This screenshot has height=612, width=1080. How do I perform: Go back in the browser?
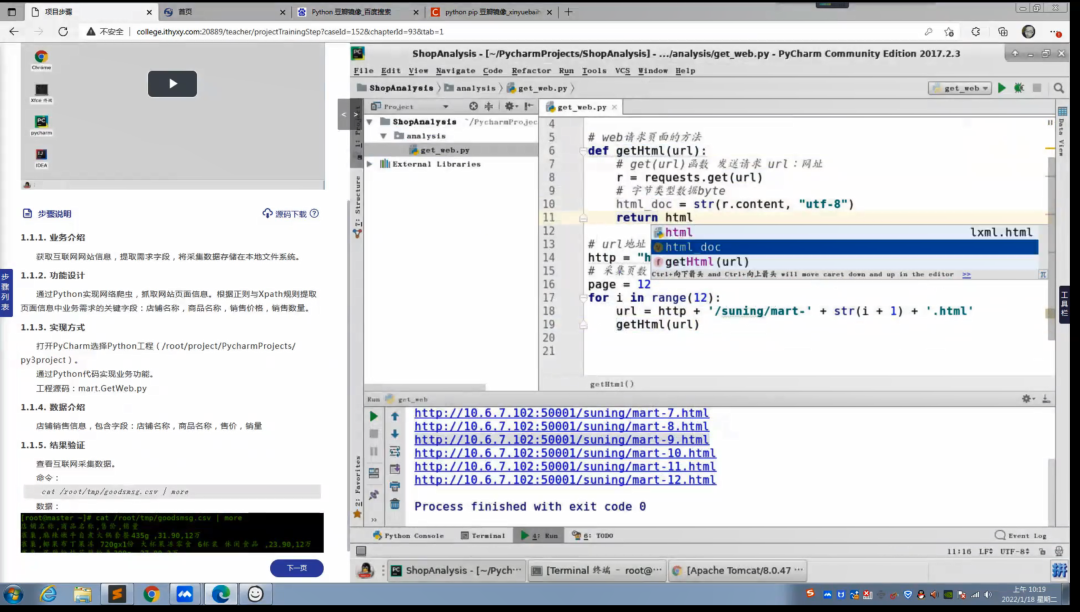pos(14,32)
